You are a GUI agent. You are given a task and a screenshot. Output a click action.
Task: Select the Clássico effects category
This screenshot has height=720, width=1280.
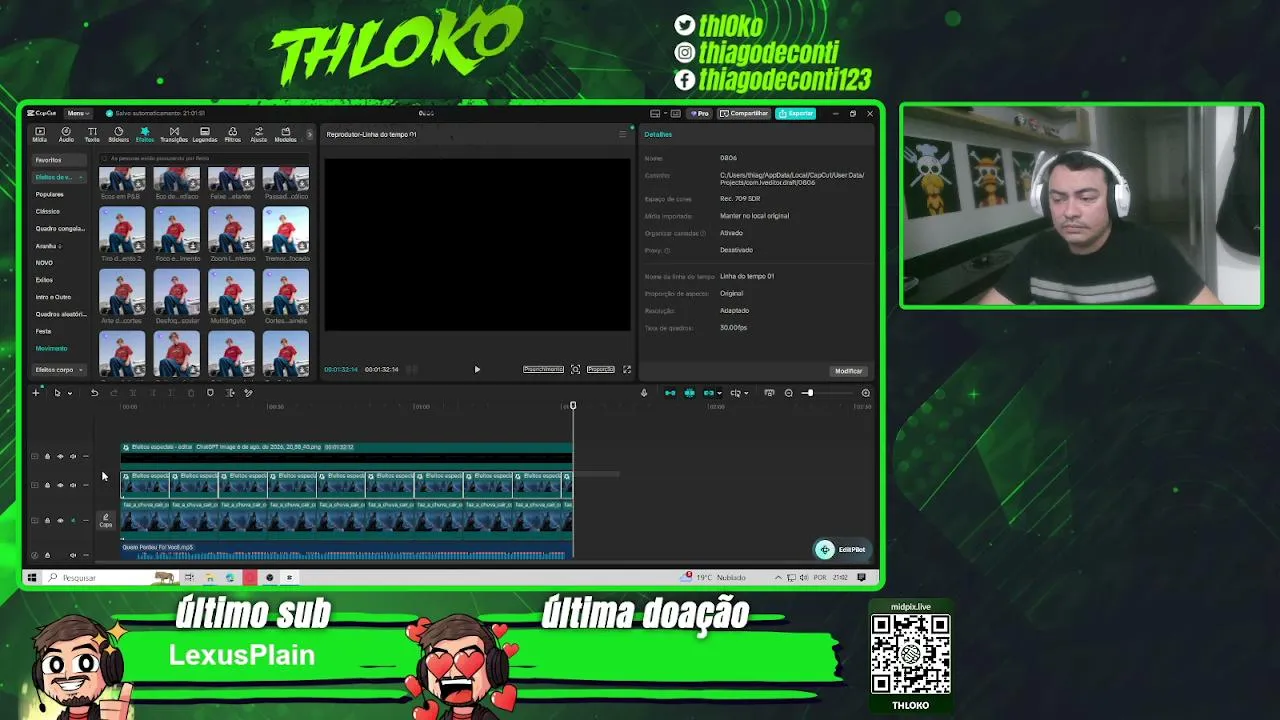point(48,211)
